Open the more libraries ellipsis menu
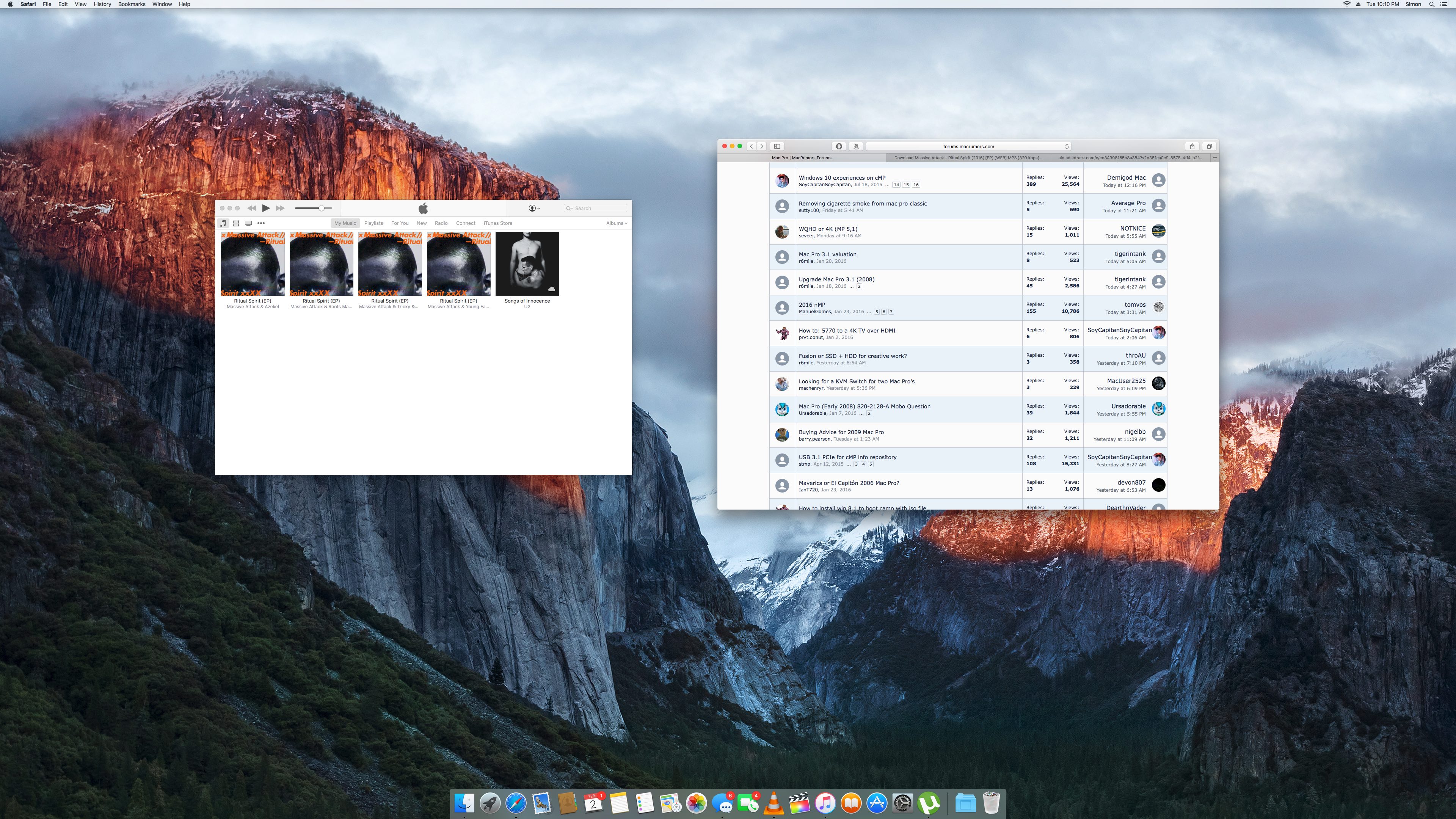This screenshot has width=1456, height=819. point(261,223)
